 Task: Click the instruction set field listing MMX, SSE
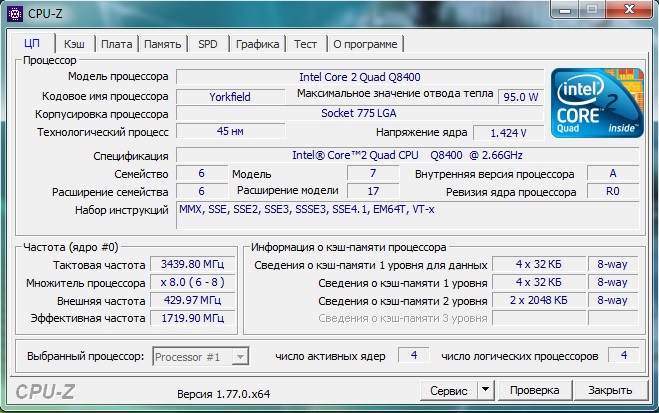tap(408, 215)
